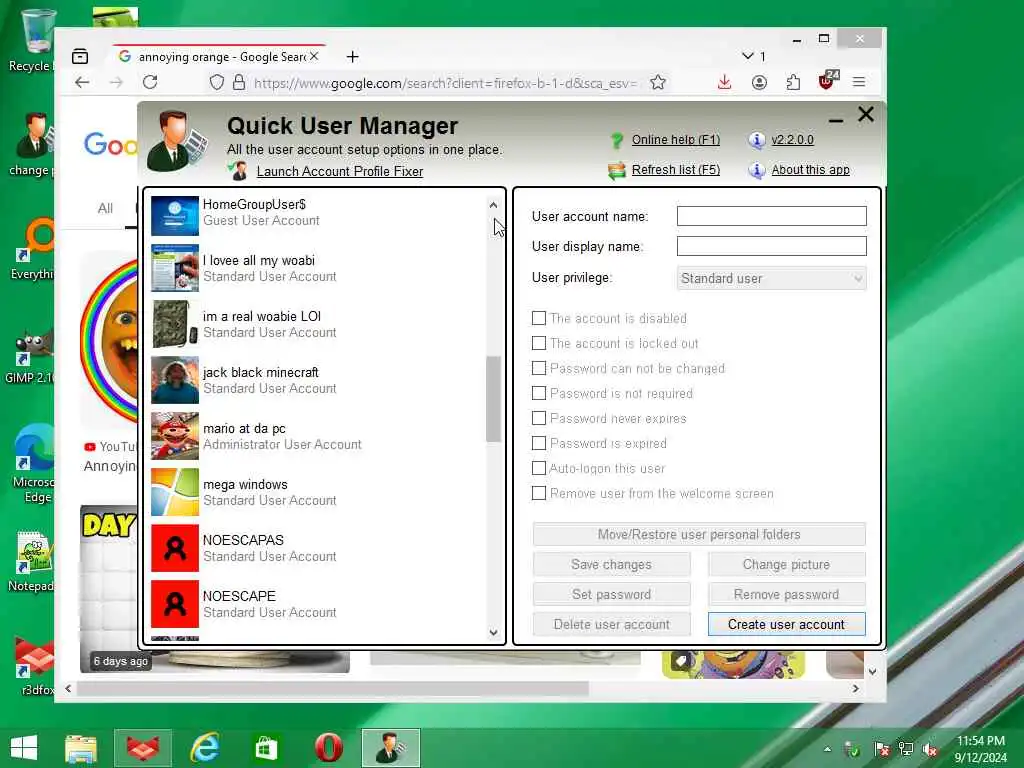Check 'Remove user from the welcome screen'
This screenshot has width=1024, height=768.
coord(539,493)
